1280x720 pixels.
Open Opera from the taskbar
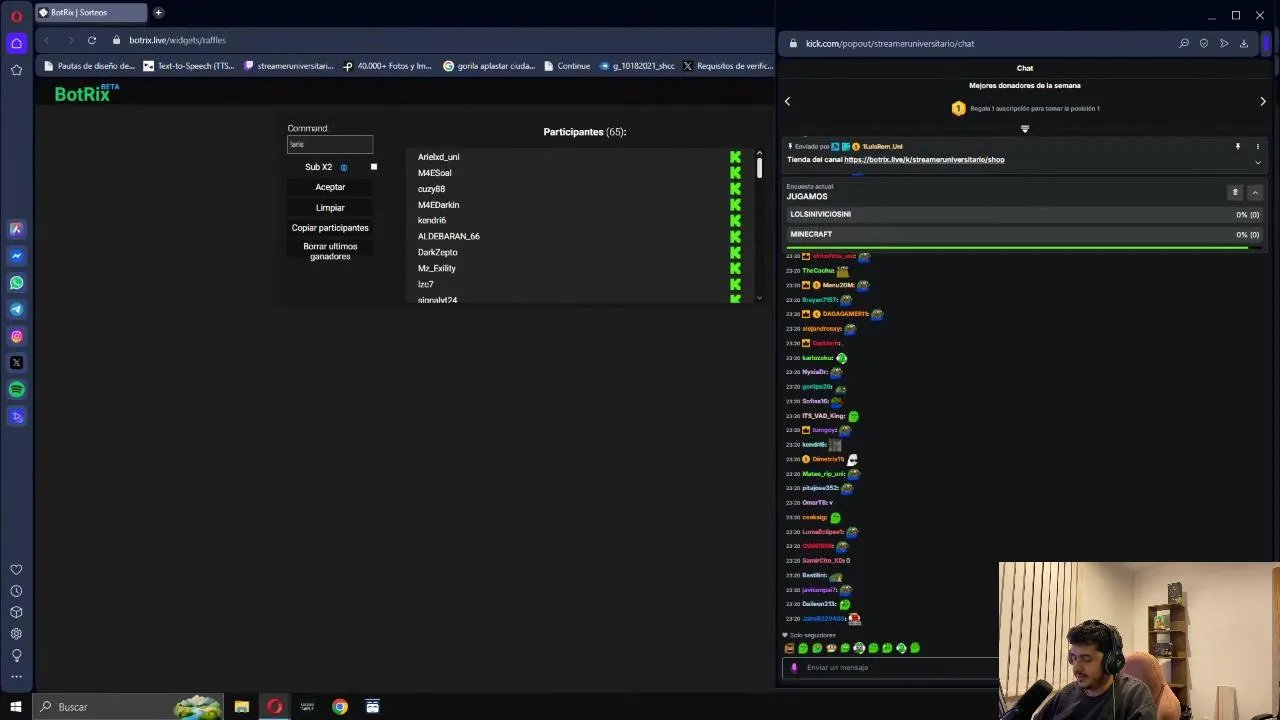[x=274, y=707]
